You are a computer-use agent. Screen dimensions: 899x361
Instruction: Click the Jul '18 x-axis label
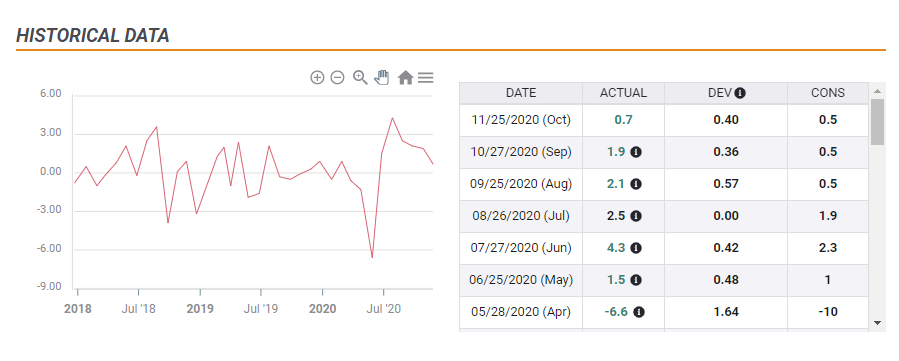(x=139, y=309)
